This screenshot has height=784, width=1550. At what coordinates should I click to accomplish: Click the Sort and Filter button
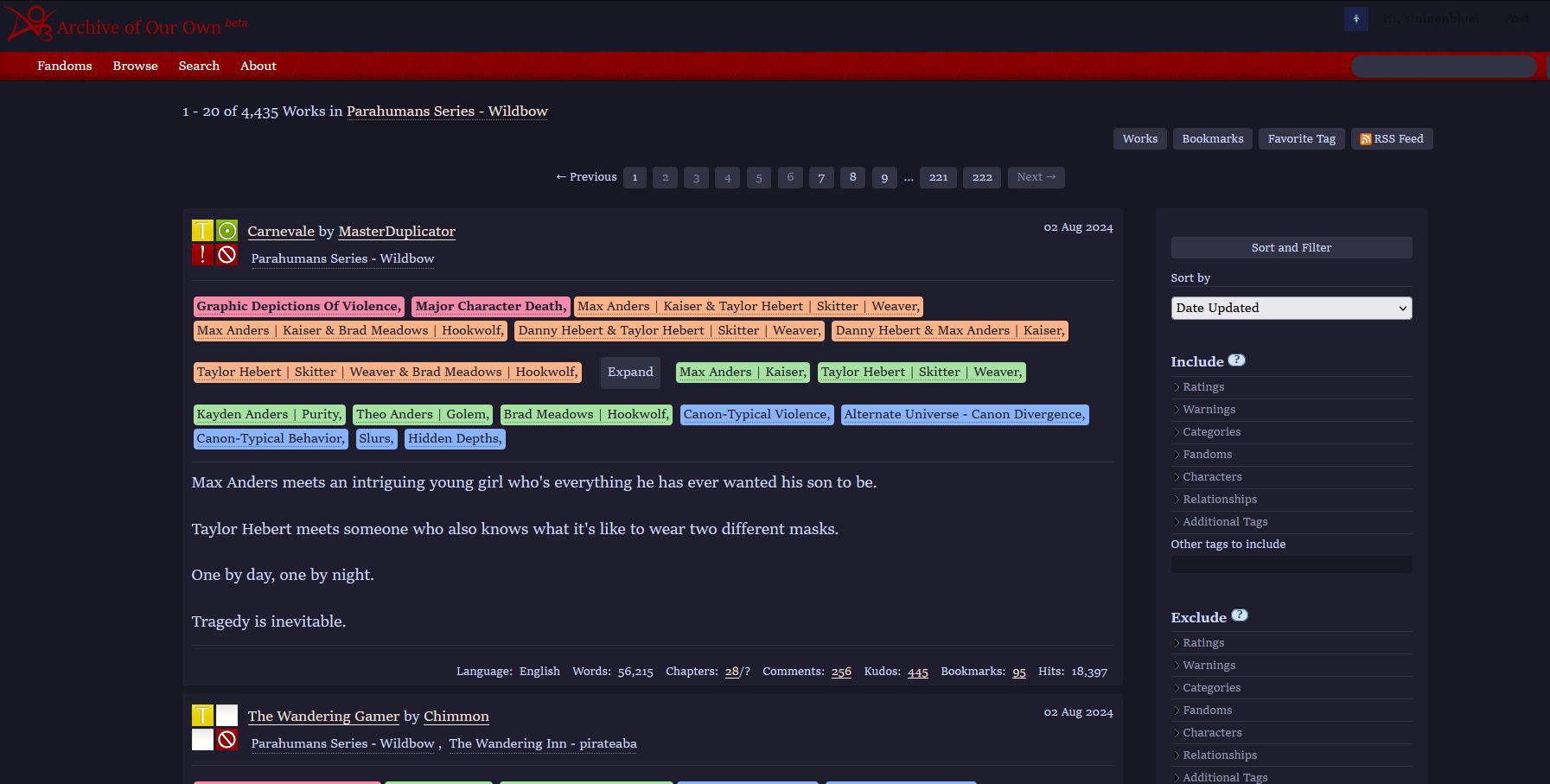pyautogui.click(x=1292, y=247)
